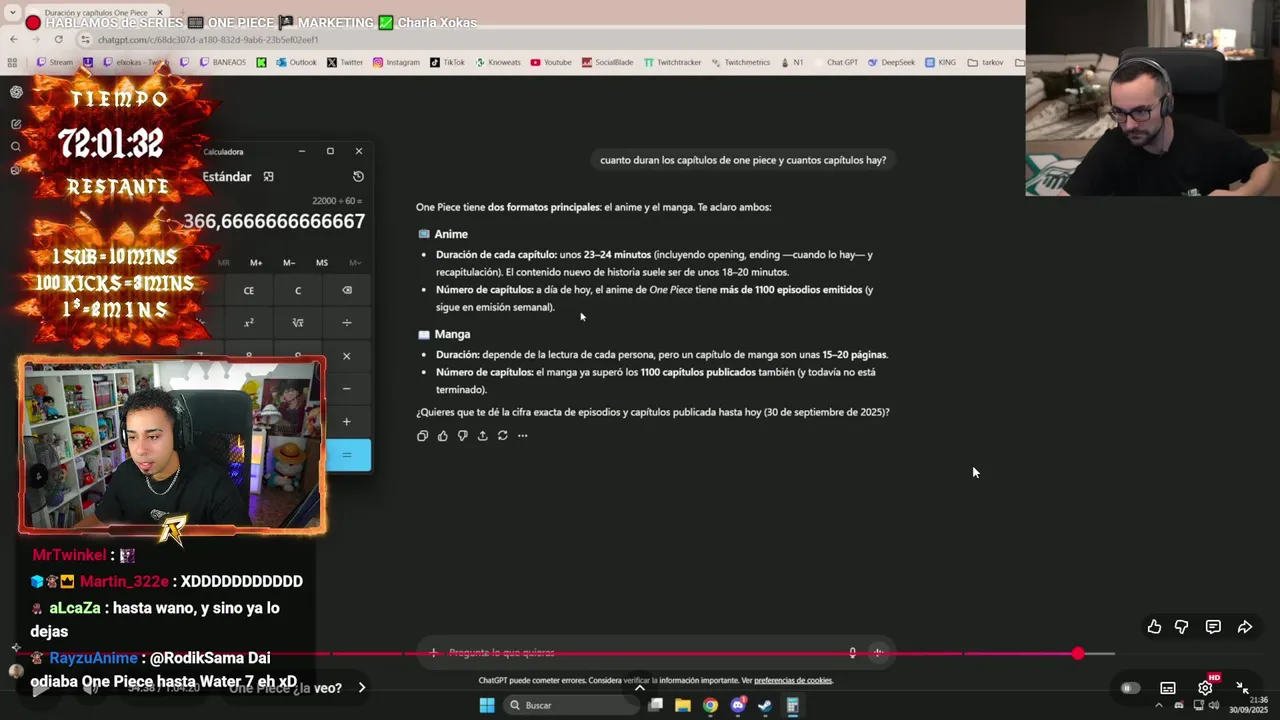The width and height of the screenshot is (1280, 720).
Task: Open browser tab search dropdown
Action: pyautogui.click(x=12, y=12)
